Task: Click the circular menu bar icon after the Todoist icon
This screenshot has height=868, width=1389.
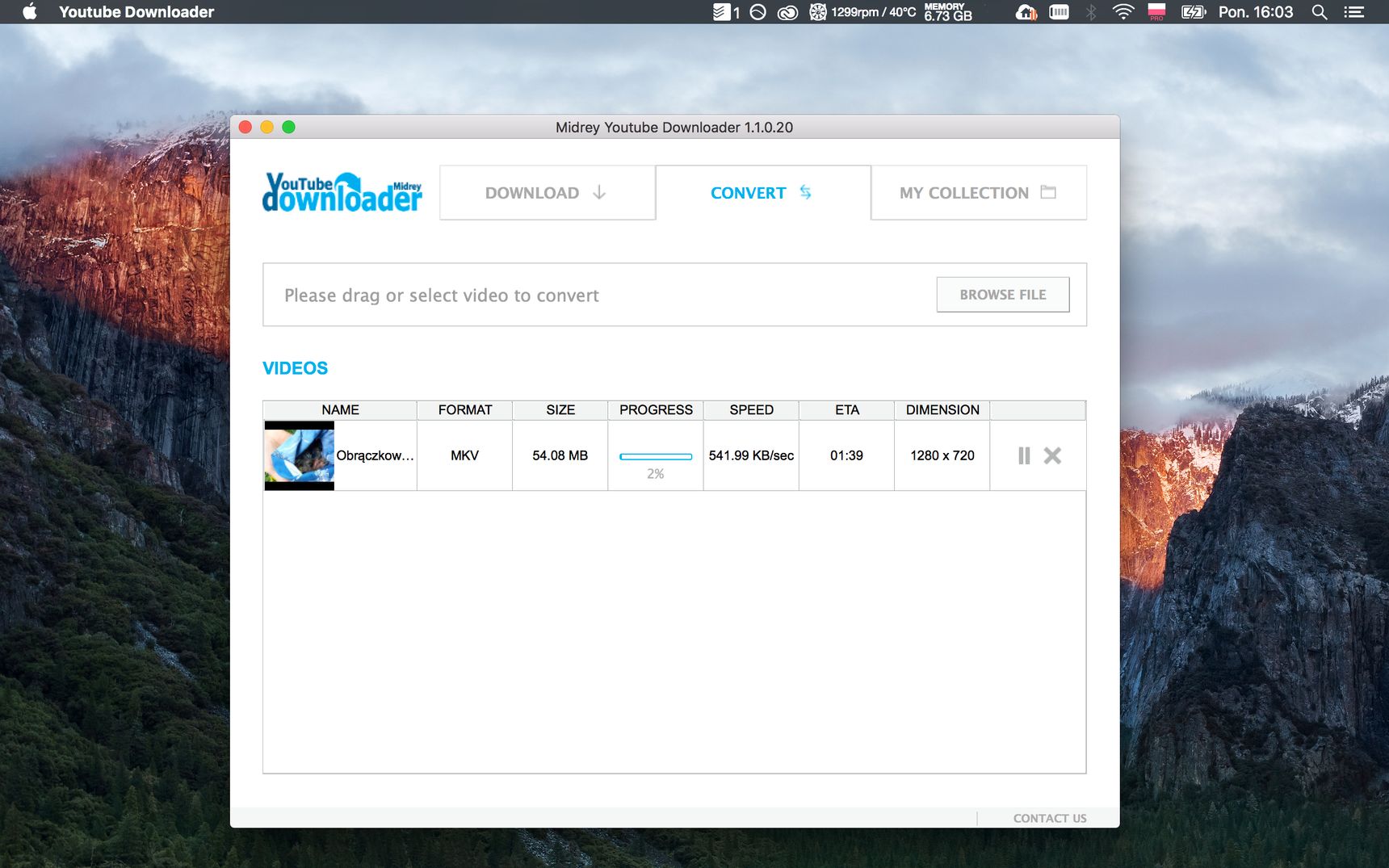Action: click(757, 12)
